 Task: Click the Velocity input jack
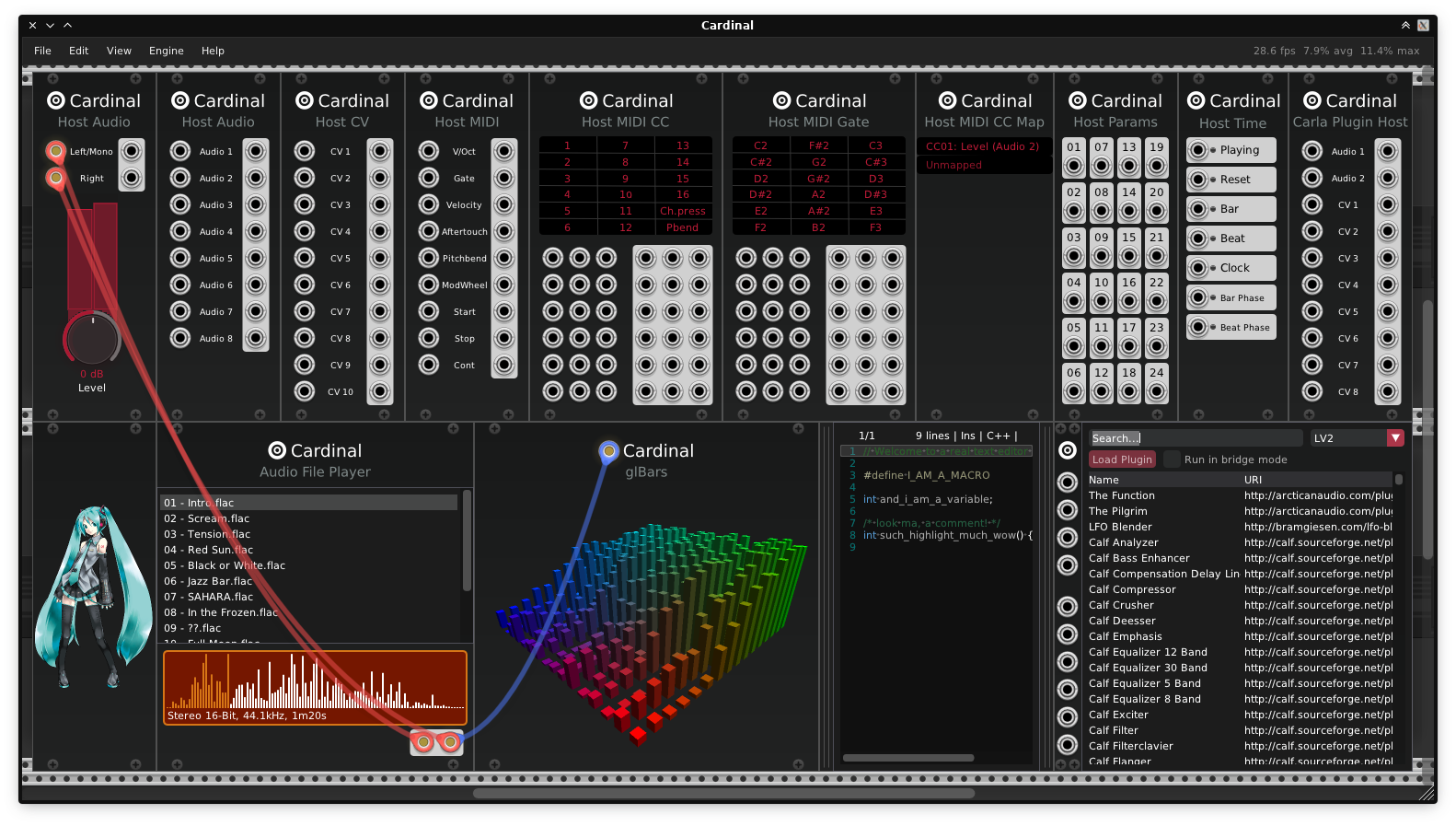coord(429,204)
